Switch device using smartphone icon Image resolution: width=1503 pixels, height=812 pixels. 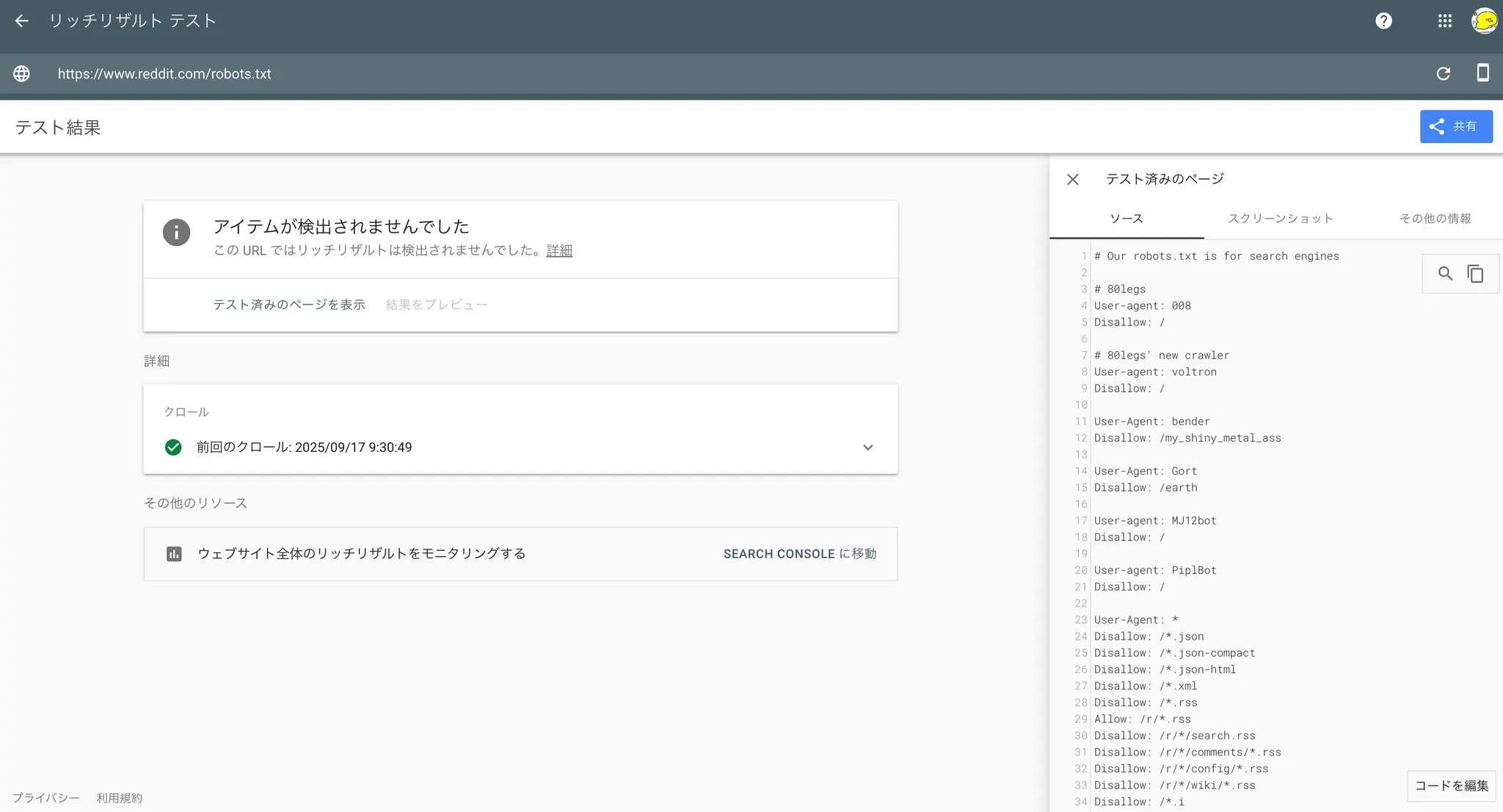(x=1482, y=73)
